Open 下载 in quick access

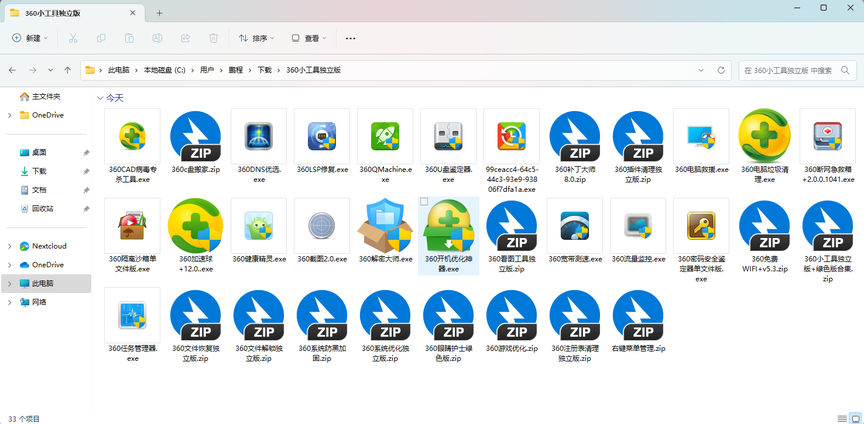39,171
